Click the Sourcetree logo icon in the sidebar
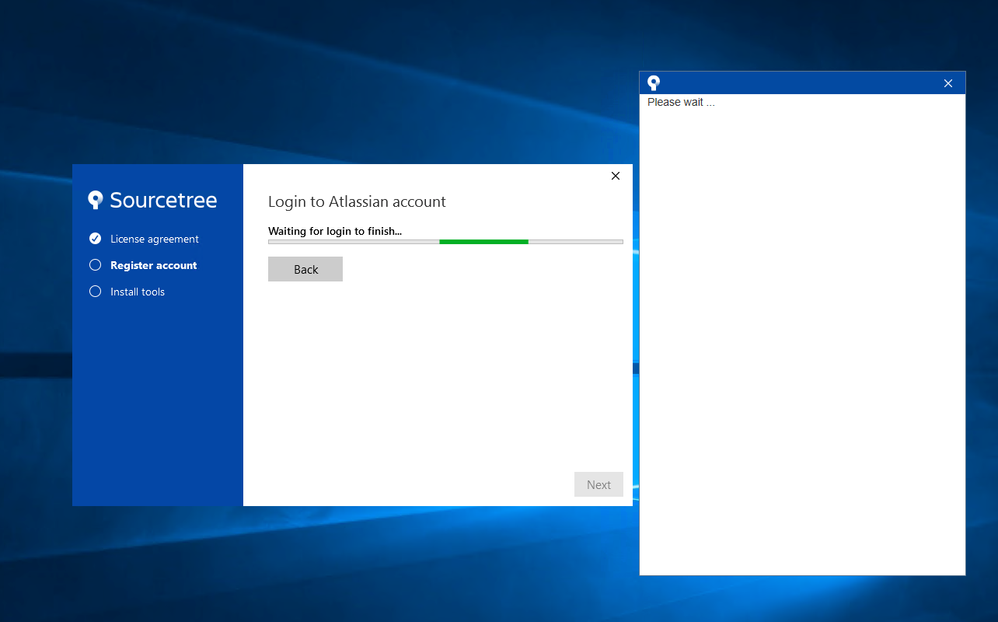998x622 pixels. [95, 200]
